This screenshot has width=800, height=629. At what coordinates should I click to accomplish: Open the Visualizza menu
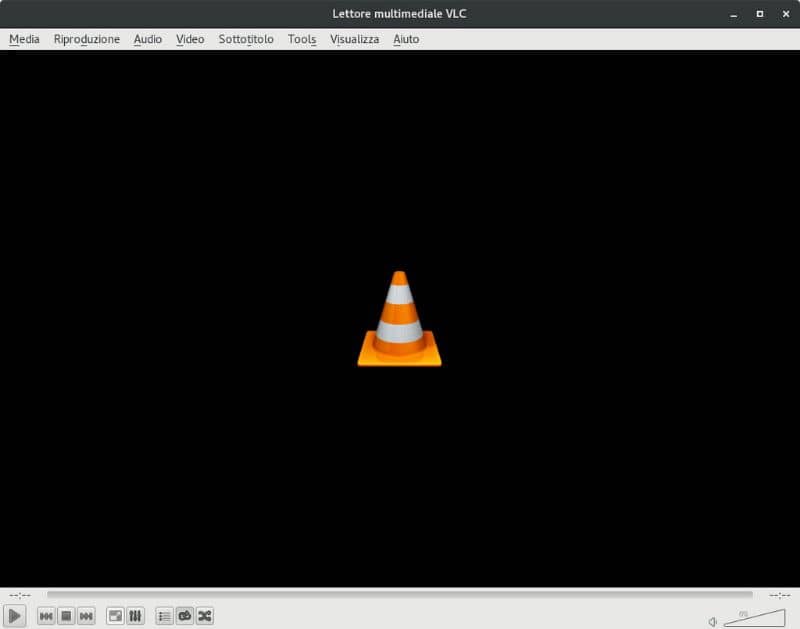(353, 39)
